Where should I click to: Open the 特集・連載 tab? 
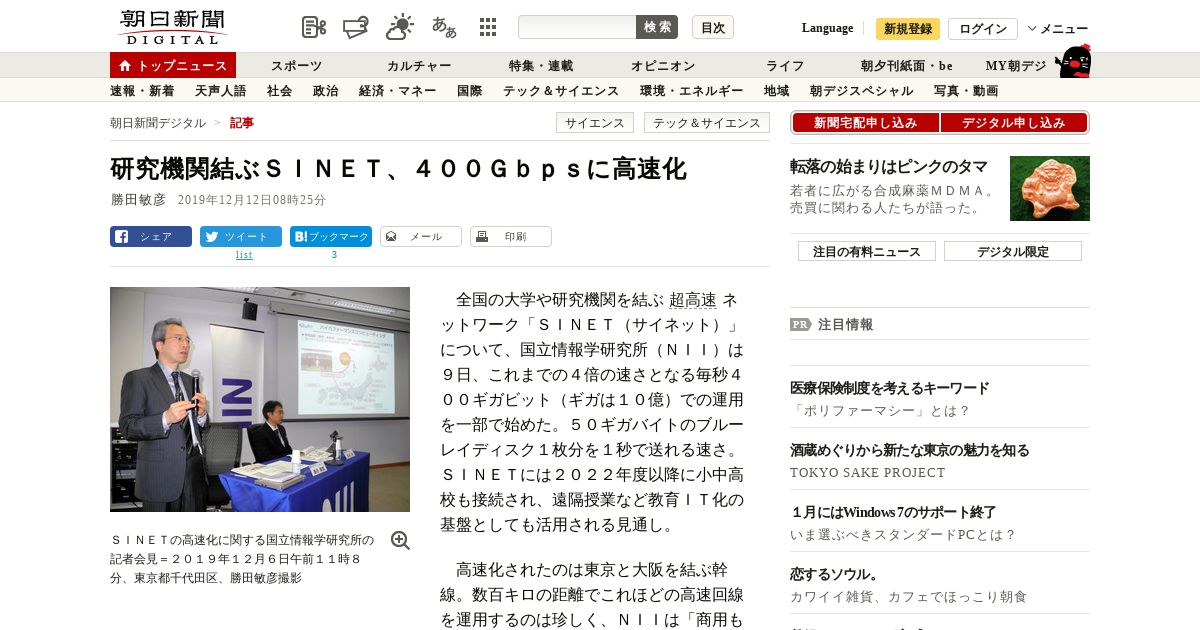pyautogui.click(x=541, y=66)
